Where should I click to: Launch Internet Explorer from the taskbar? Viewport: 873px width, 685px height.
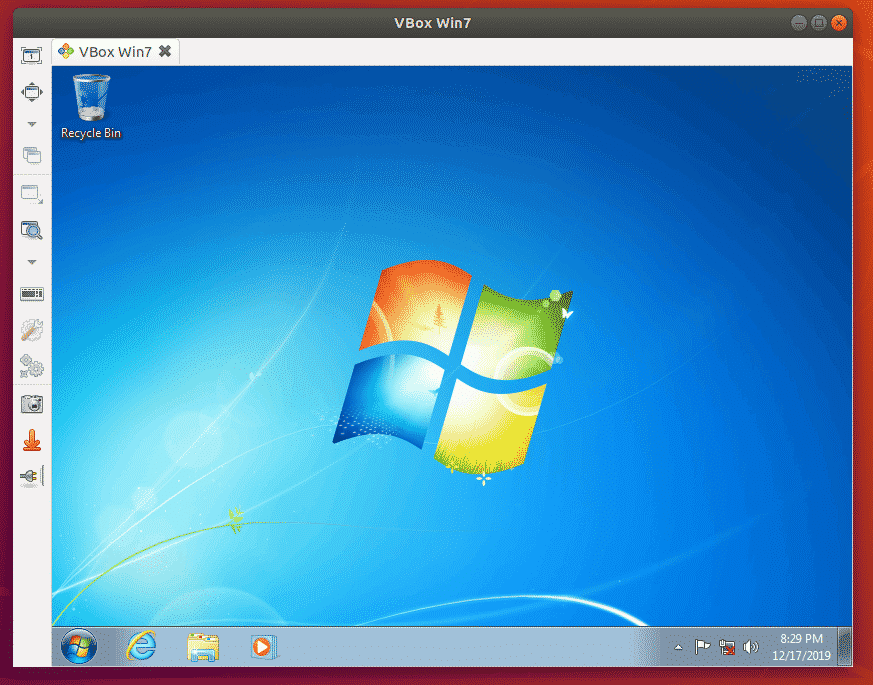[141, 647]
